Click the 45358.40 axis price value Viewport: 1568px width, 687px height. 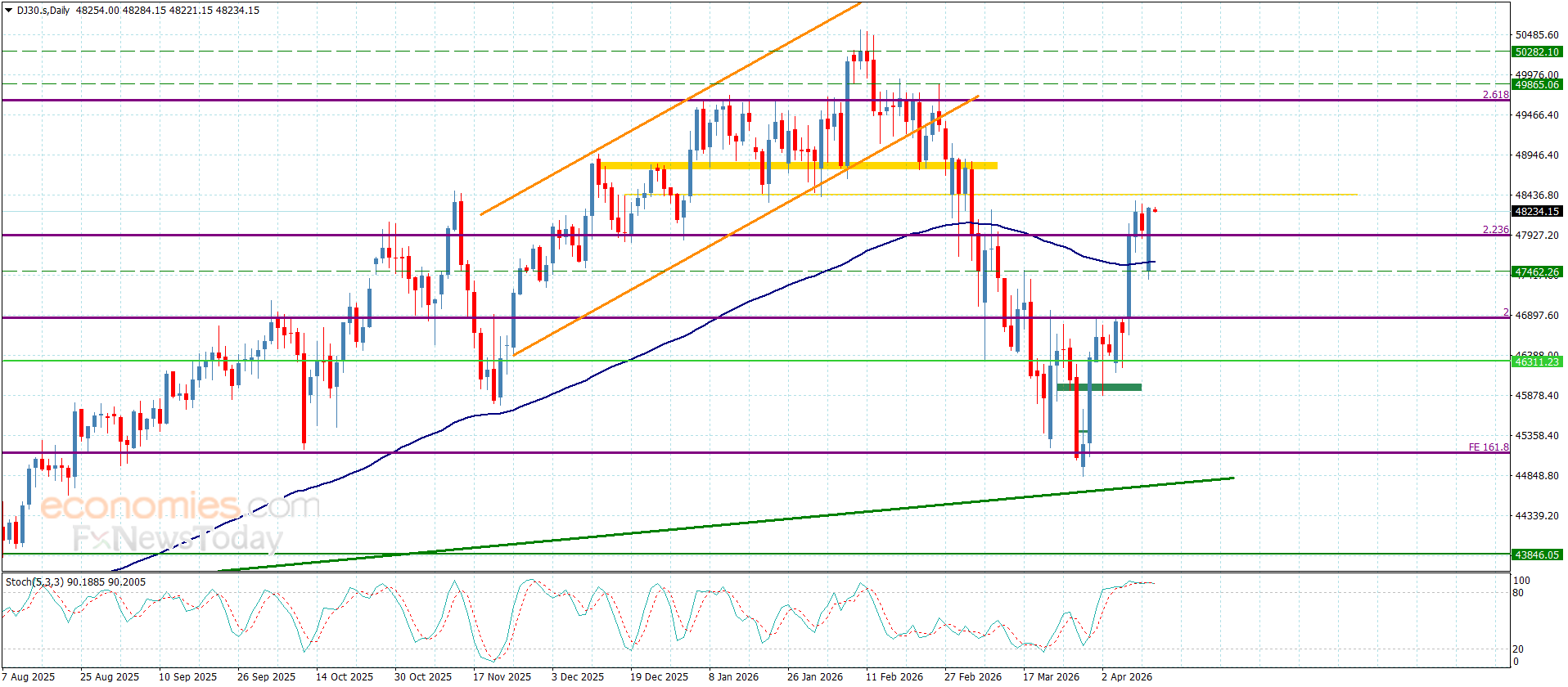pyautogui.click(x=1537, y=436)
